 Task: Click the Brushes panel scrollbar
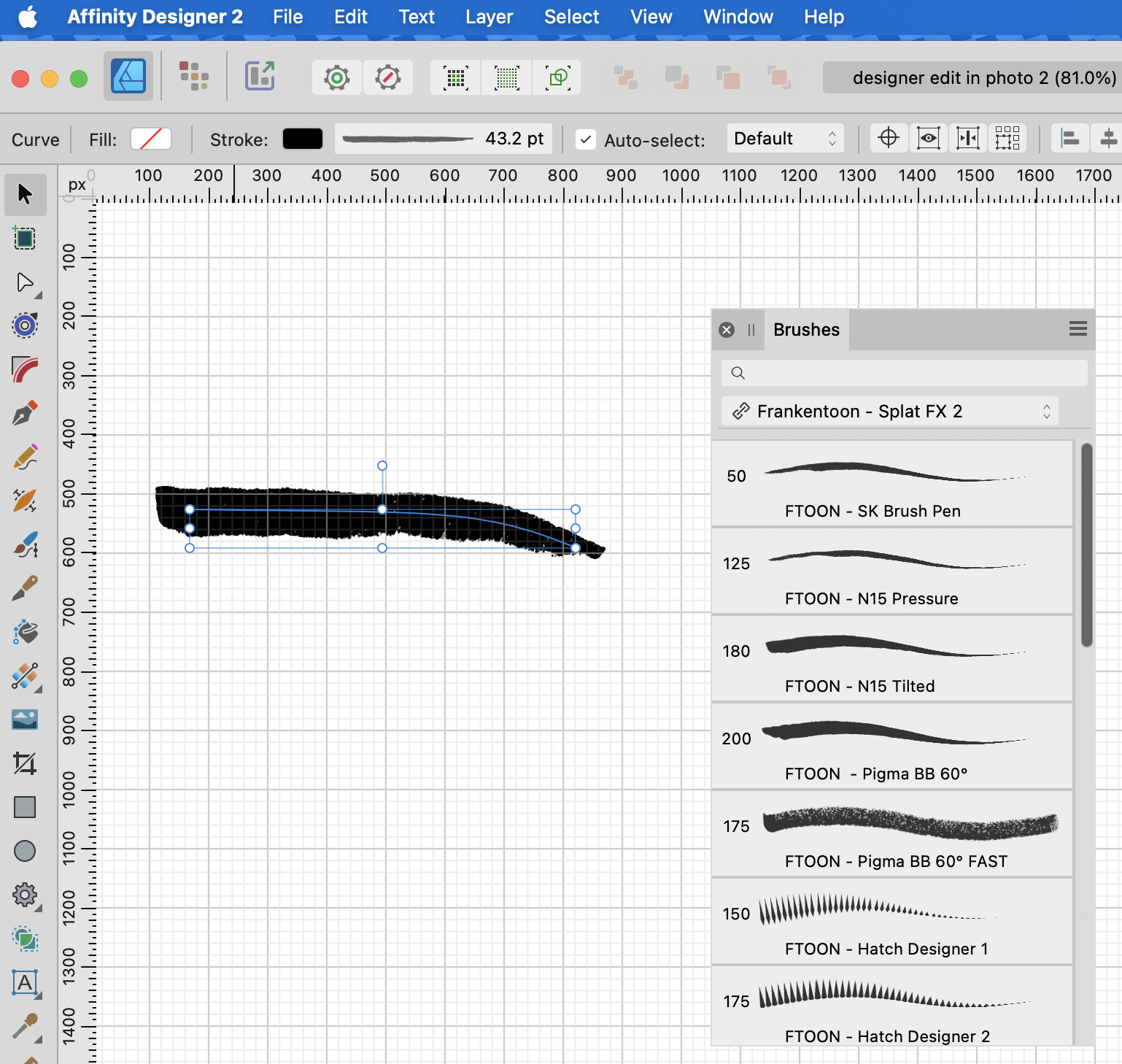tap(1087, 545)
